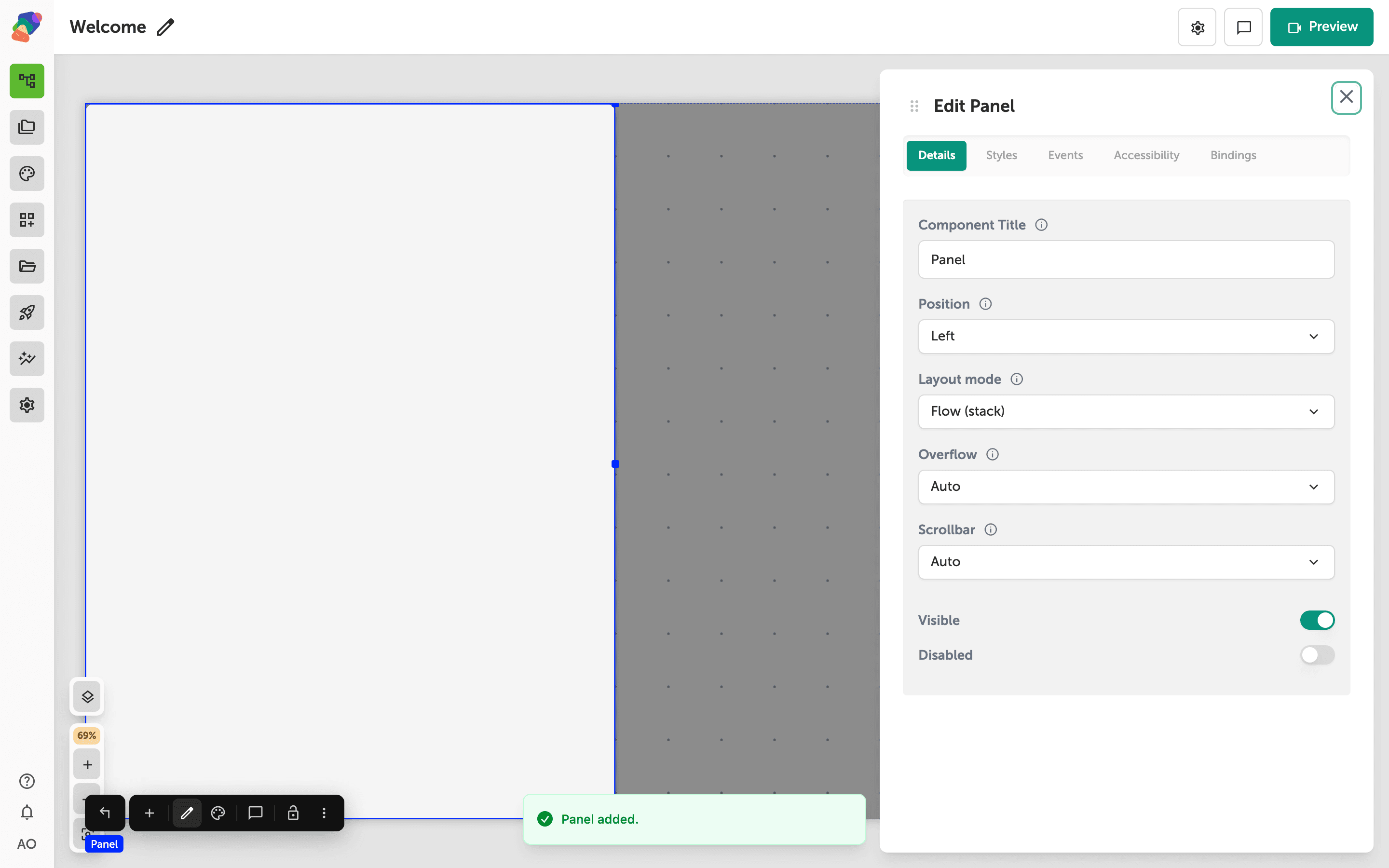Open the Position dropdown showing Left
This screenshot has width=1389, height=868.
1126,337
